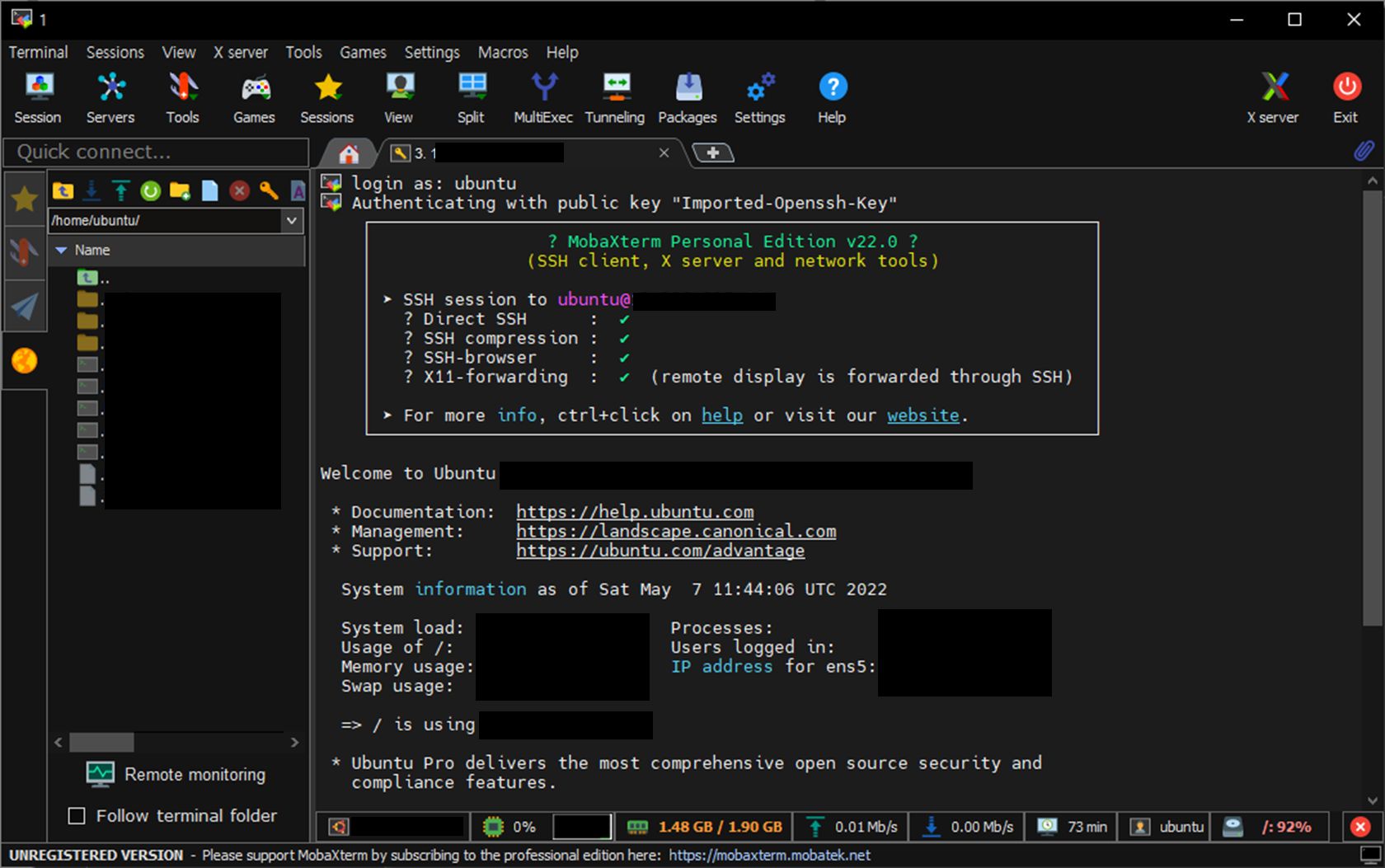Click the paperclip icon at top right
Image resolution: width=1385 pixels, height=868 pixels.
[x=1364, y=151]
